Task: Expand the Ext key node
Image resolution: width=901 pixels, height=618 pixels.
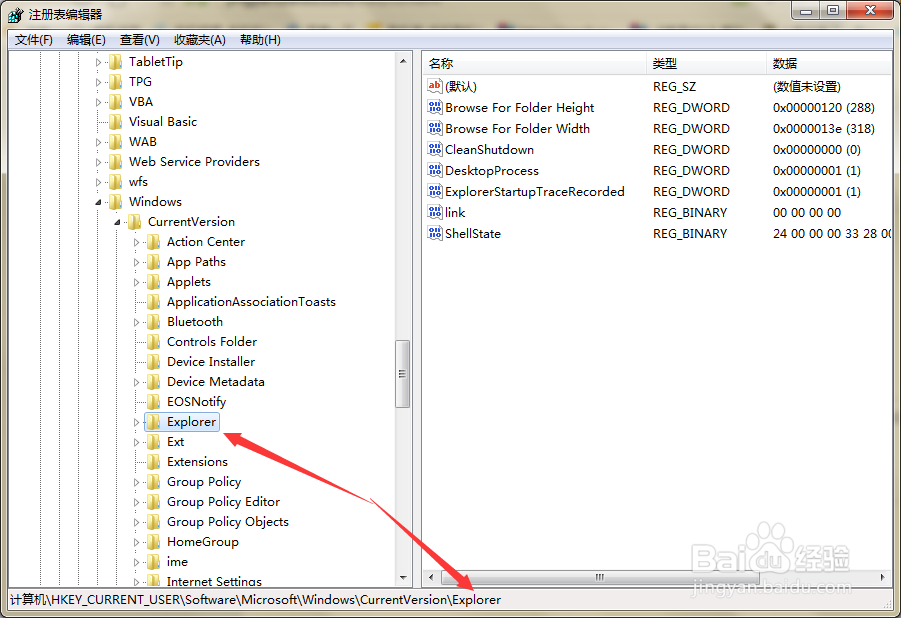Action: point(136,442)
